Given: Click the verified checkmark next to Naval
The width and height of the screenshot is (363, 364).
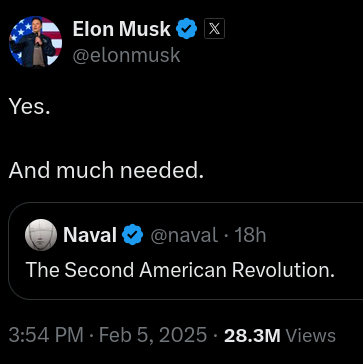Looking at the screenshot, I should click(133, 235).
